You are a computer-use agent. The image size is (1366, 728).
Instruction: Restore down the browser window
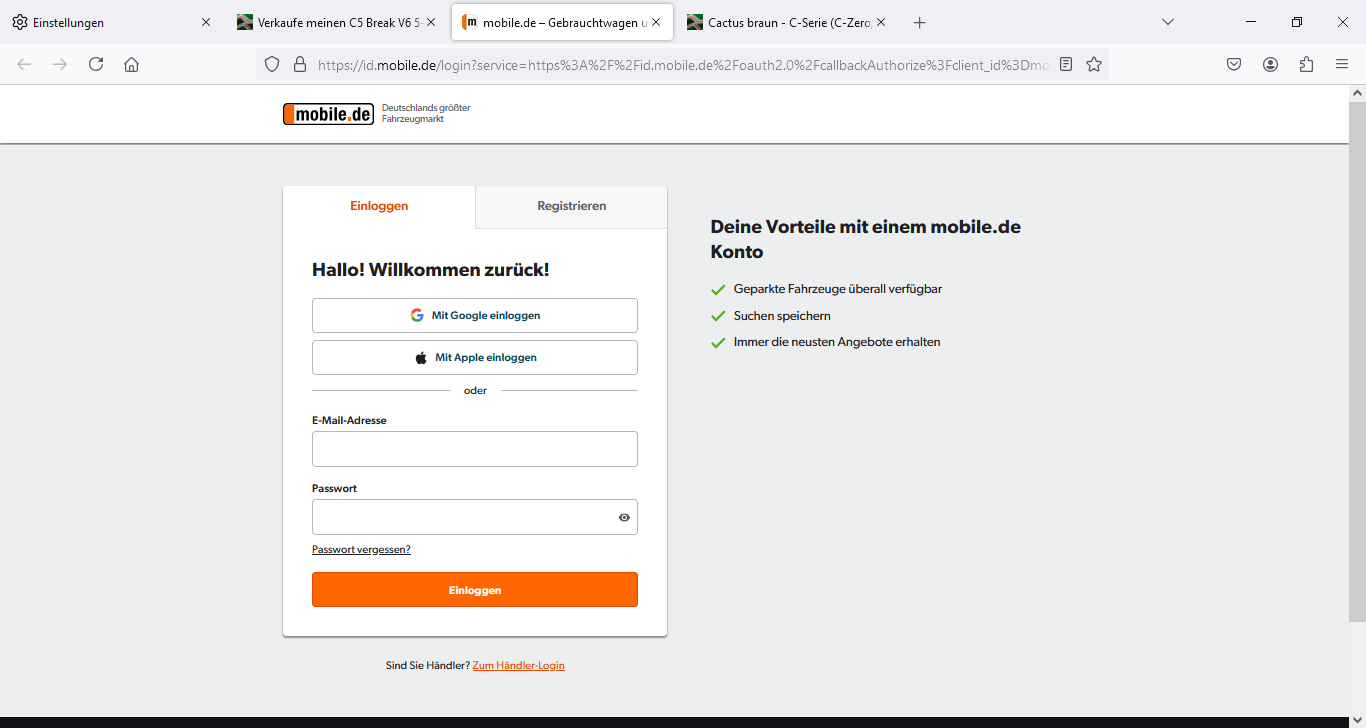pyautogui.click(x=1297, y=22)
